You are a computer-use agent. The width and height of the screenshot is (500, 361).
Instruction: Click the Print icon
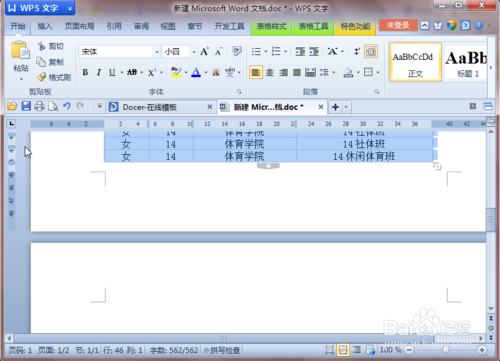39,106
